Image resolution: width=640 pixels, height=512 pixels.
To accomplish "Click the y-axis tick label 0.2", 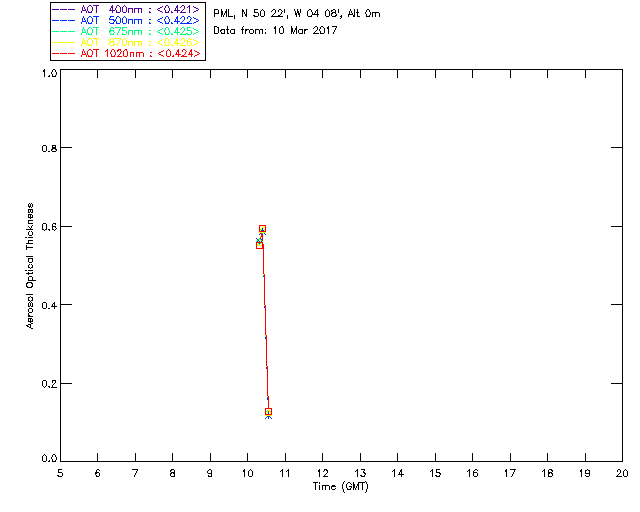I will (x=49, y=384).
